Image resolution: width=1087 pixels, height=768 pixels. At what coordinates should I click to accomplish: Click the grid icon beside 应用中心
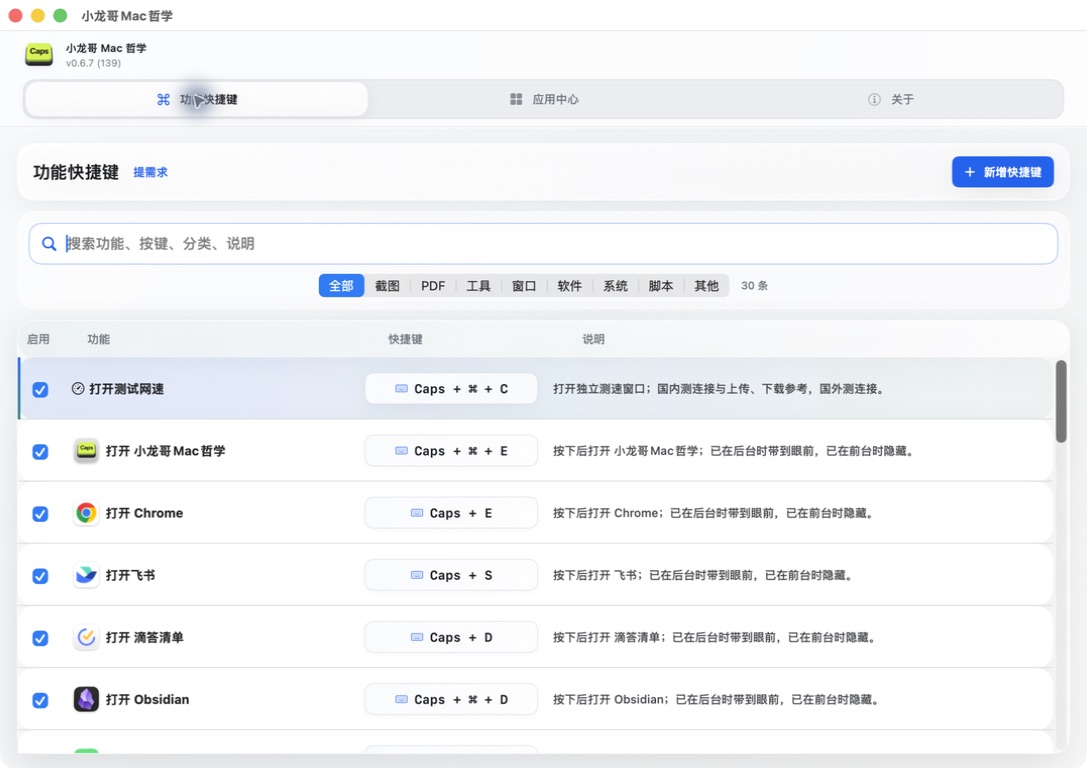pyautogui.click(x=516, y=100)
